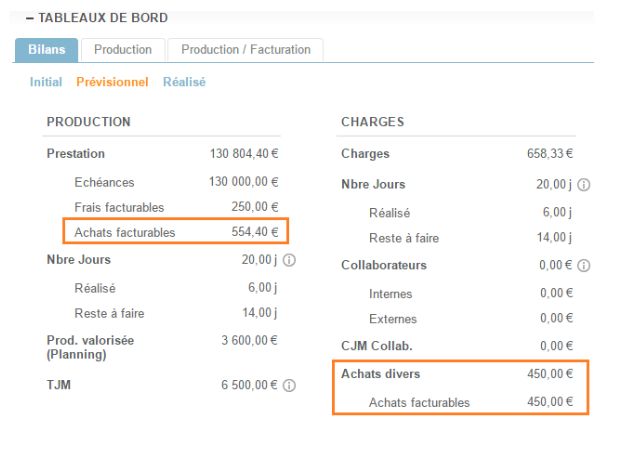Click the Achats divers row label
Screen dimensions: 625x453
pyautogui.click(x=380, y=374)
